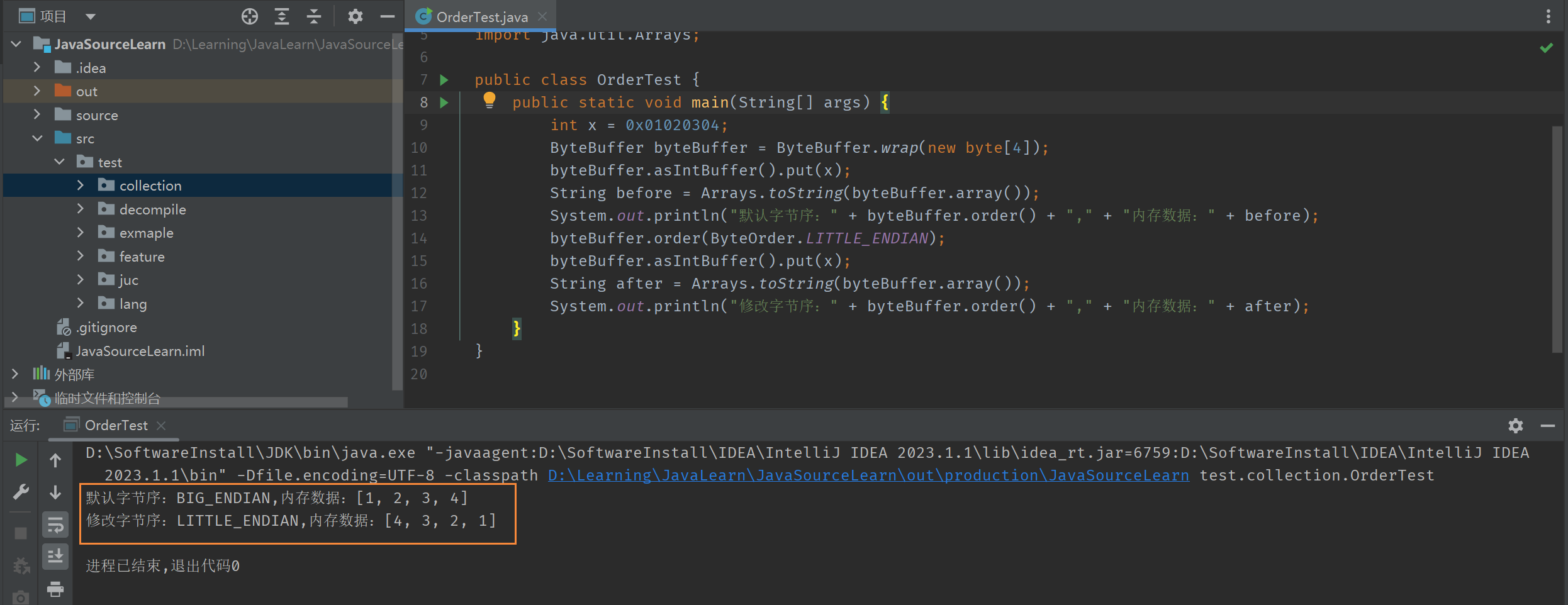Rerun OrderTest with green play button
The height and width of the screenshot is (605, 1568).
click(21, 460)
